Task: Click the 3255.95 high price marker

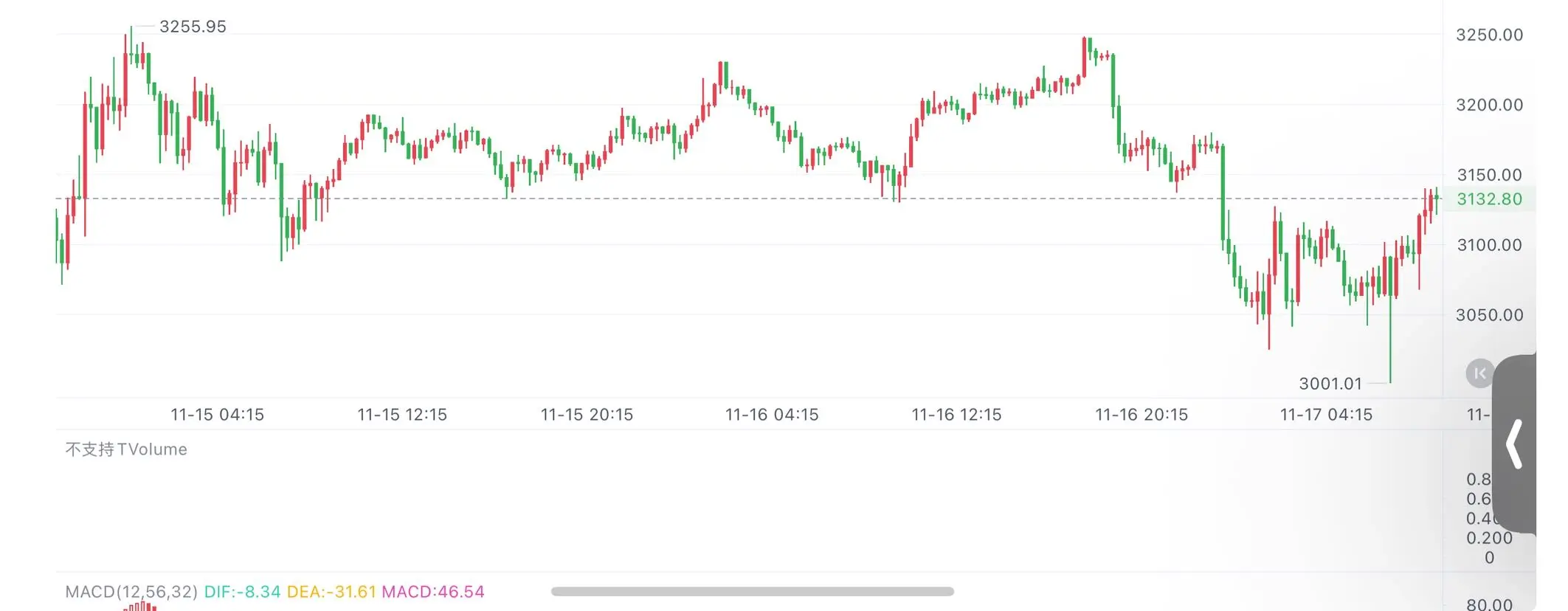Action: 193,27
